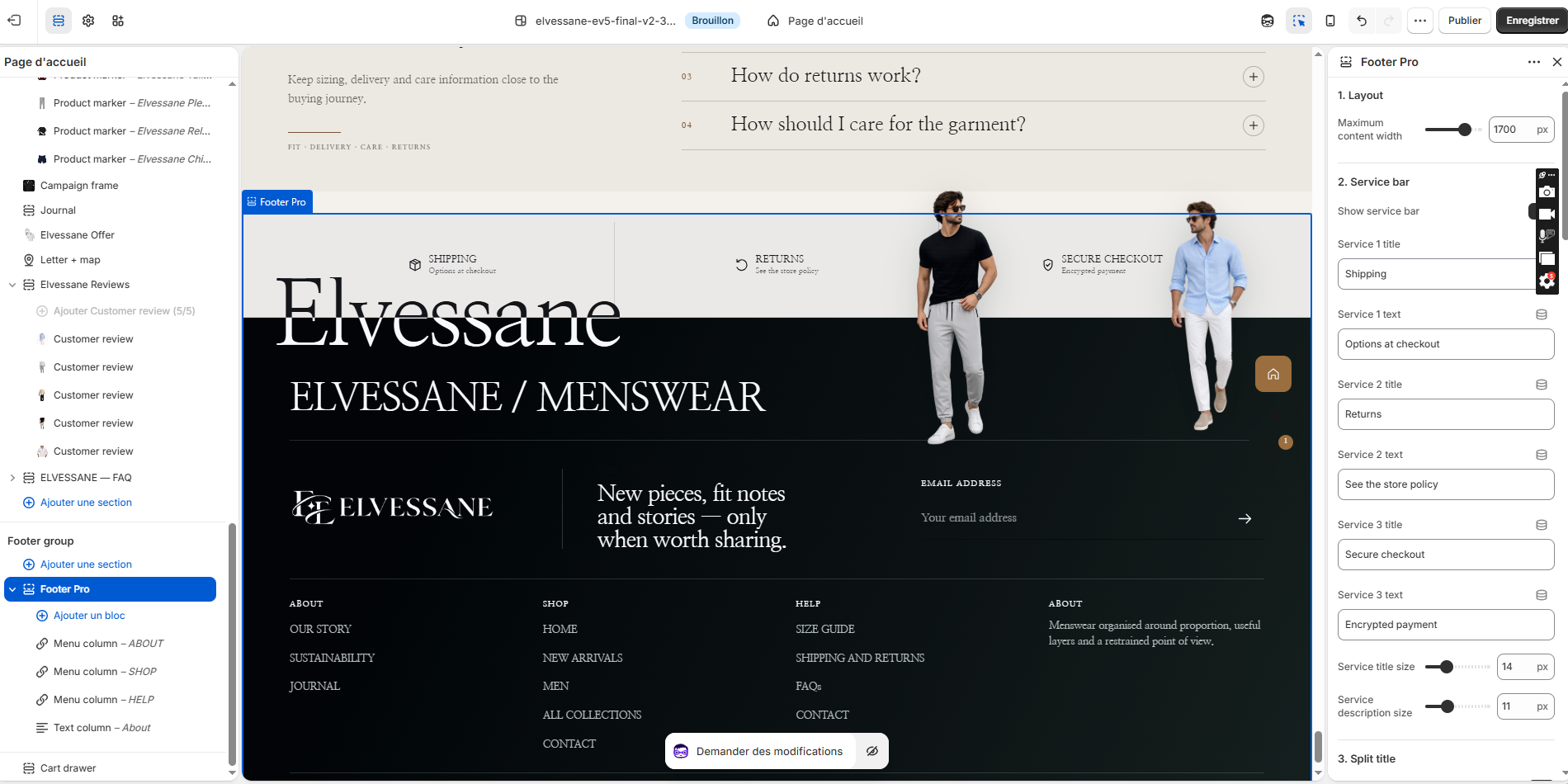This screenshot has width=1568, height=784.
Task: Click dynamic source icon for Service 1 text
Action: pos(1541,314)
